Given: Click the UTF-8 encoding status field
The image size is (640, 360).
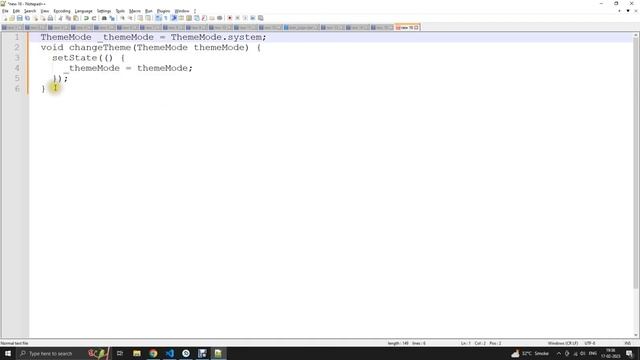Looking at the screenshot, I should click(590, 343).
